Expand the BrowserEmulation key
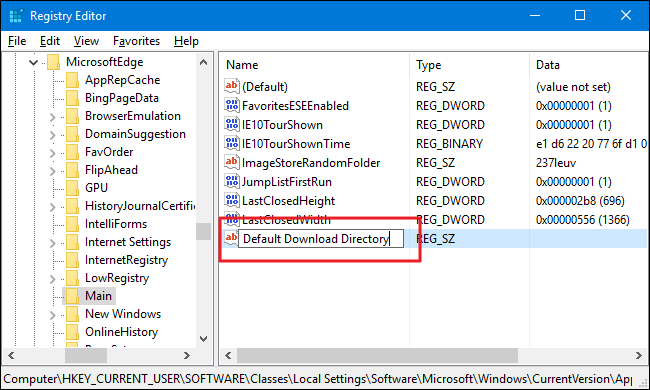Viewport: 650px width, 390px height. pyautogui.click(x=52, y=117)
